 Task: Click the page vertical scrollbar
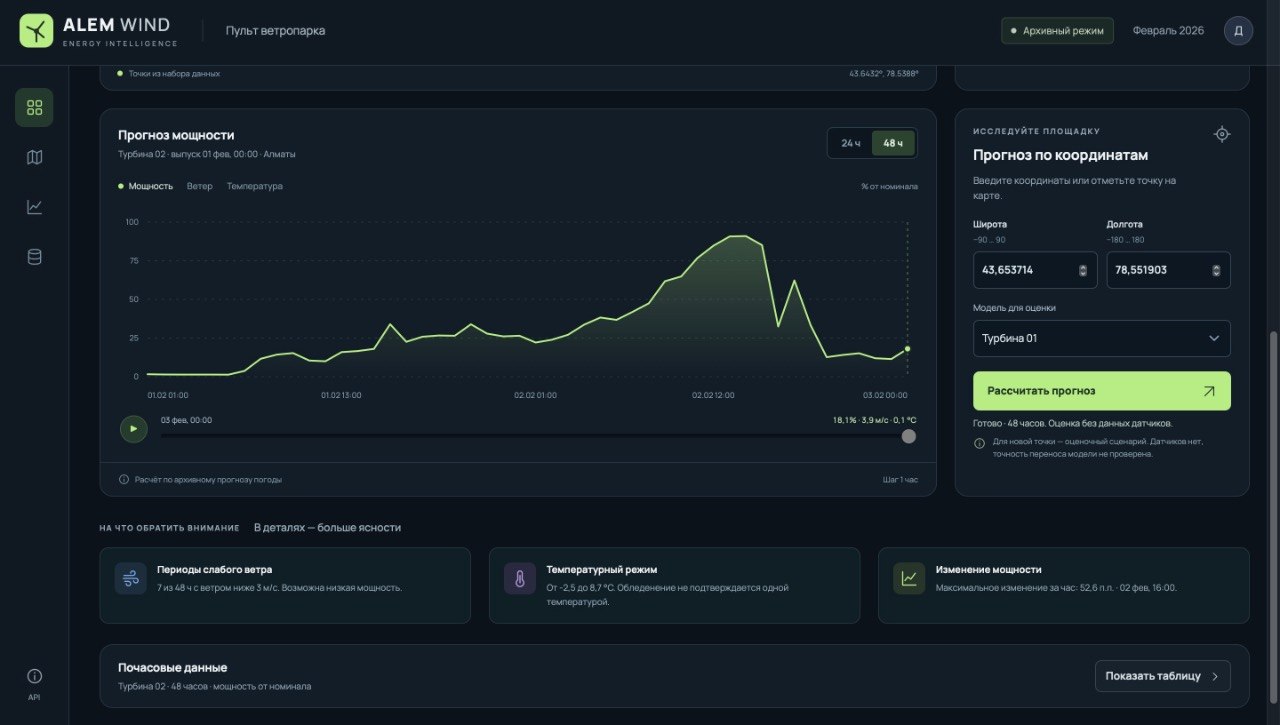[1273, 515]
